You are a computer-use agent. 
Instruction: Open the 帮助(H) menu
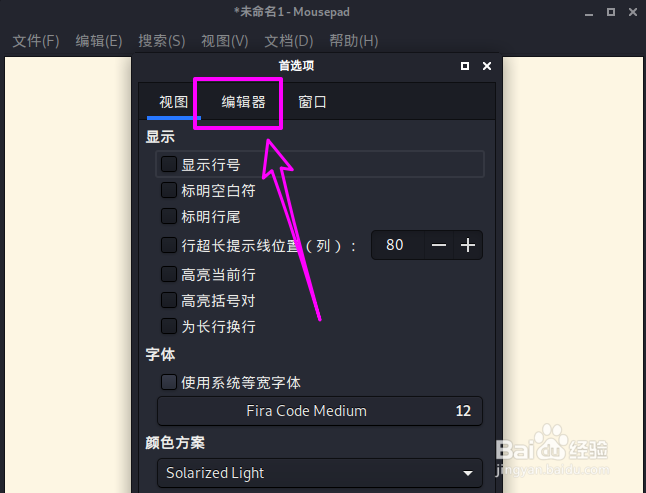[353, 41]
